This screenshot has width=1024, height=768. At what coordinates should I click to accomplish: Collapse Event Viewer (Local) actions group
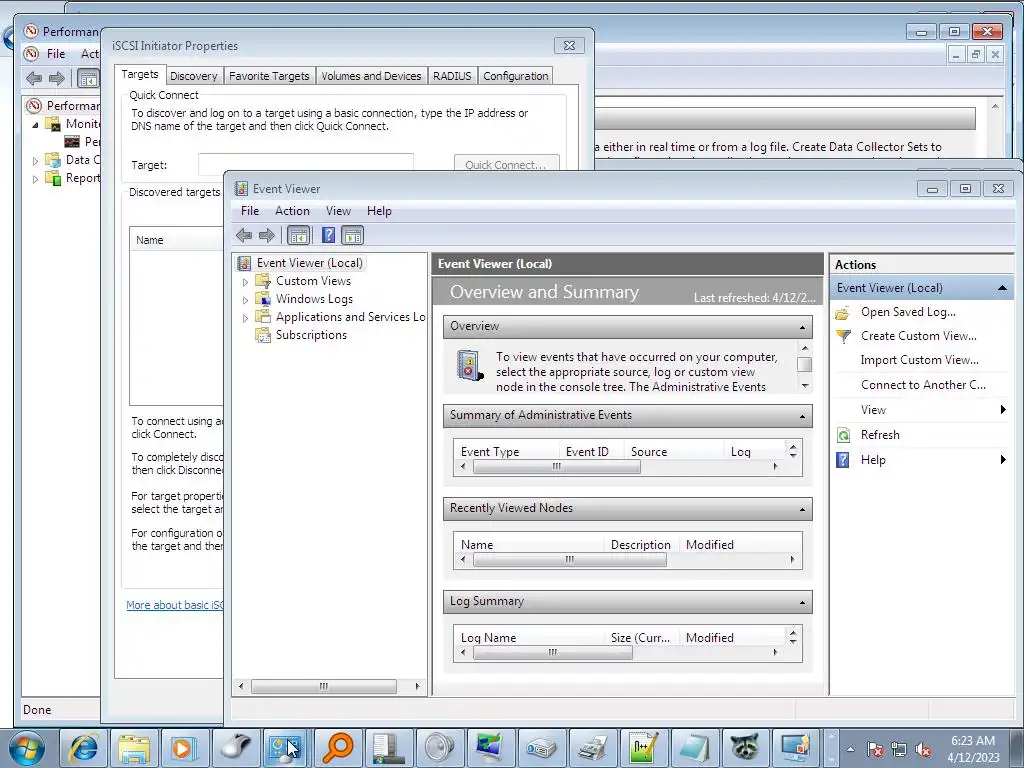1002,288
